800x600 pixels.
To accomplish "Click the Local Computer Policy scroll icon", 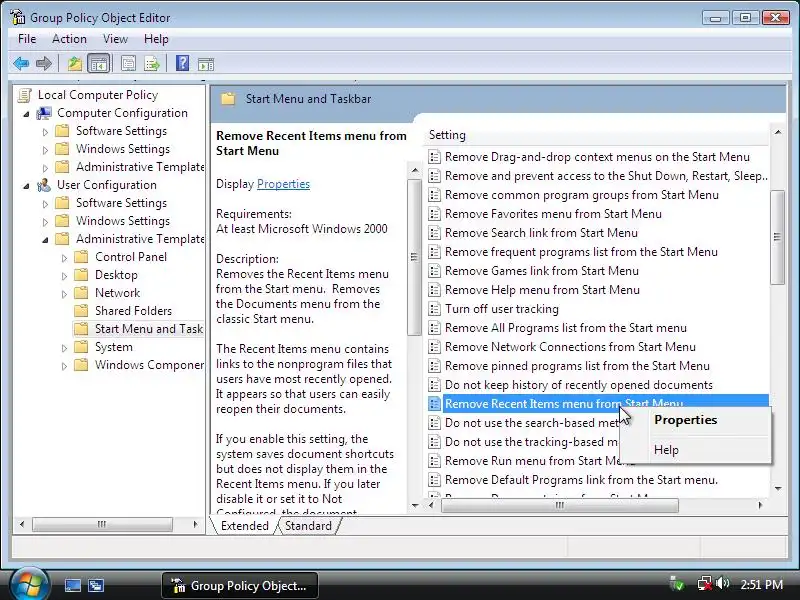I will click(24, 95).
